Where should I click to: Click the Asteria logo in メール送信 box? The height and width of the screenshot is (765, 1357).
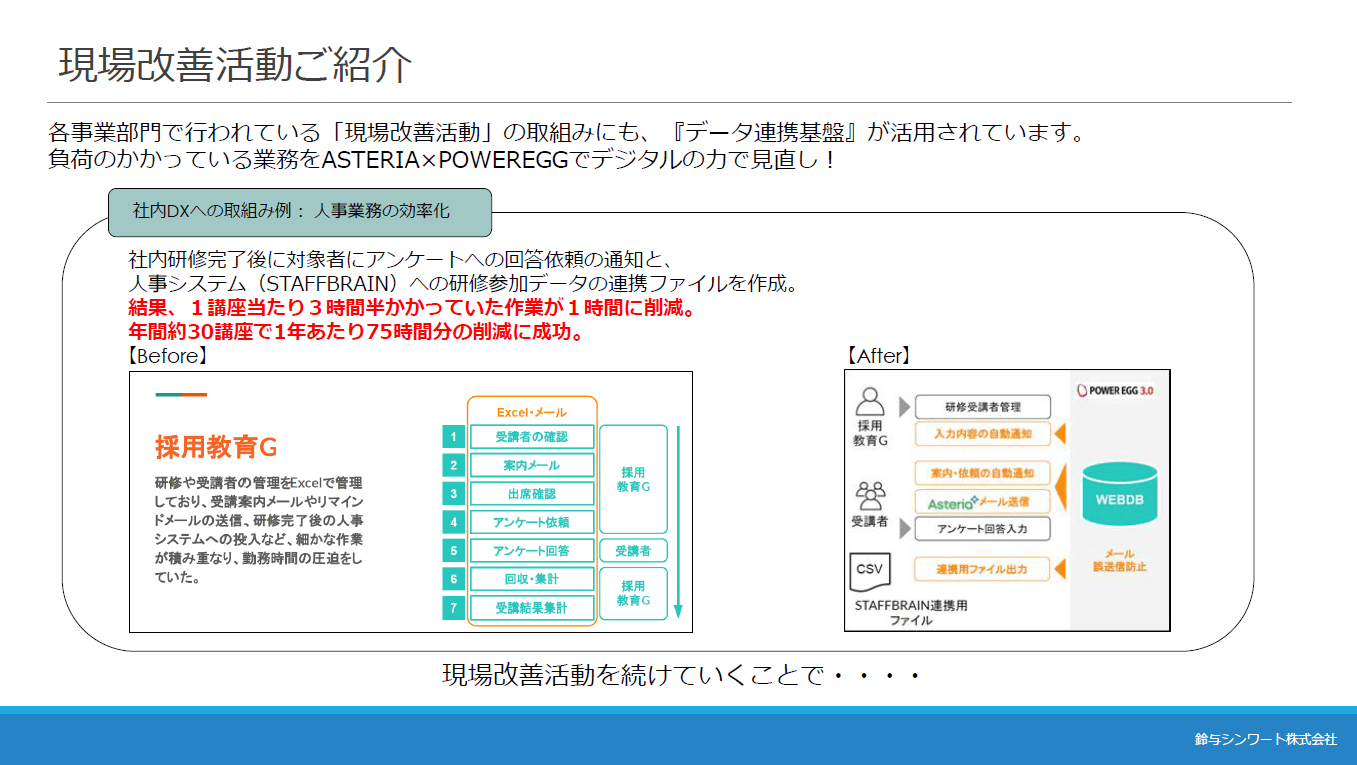point(952,502)
